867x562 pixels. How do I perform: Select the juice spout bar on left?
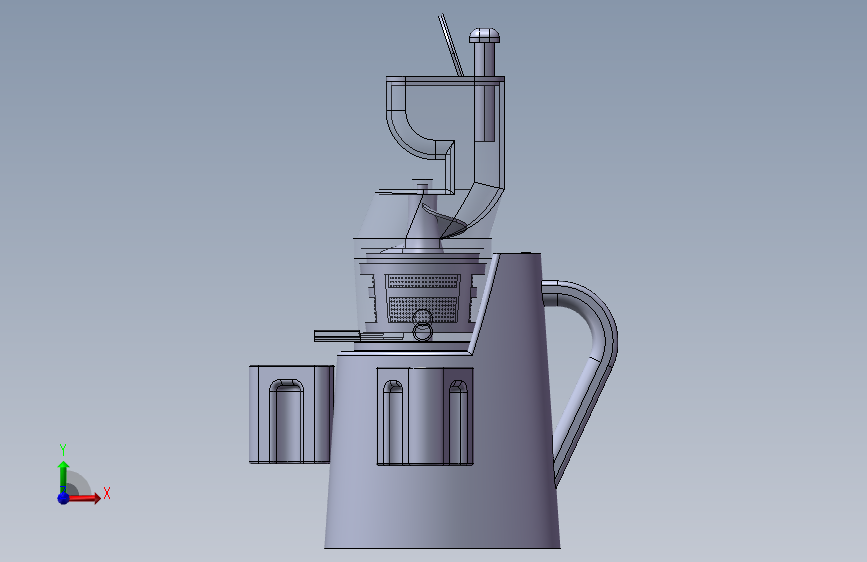pos(337,336)
